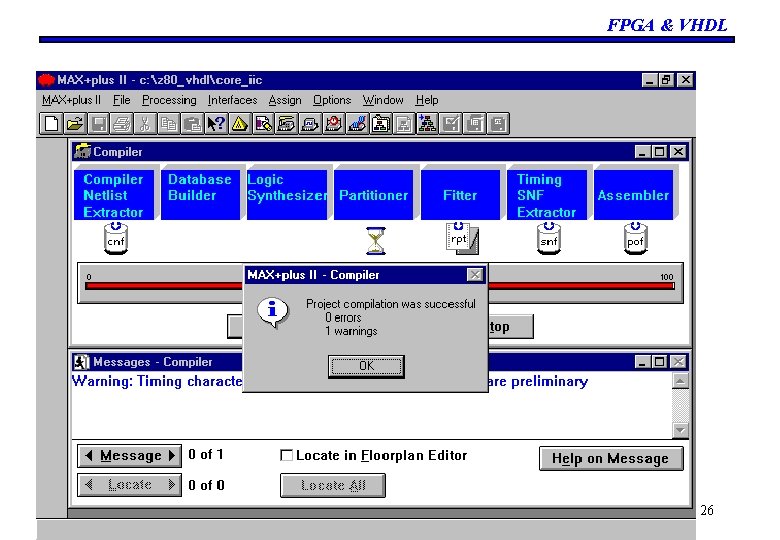
Task: Open the Interfaces menu
Action: [x=232, y=100]
